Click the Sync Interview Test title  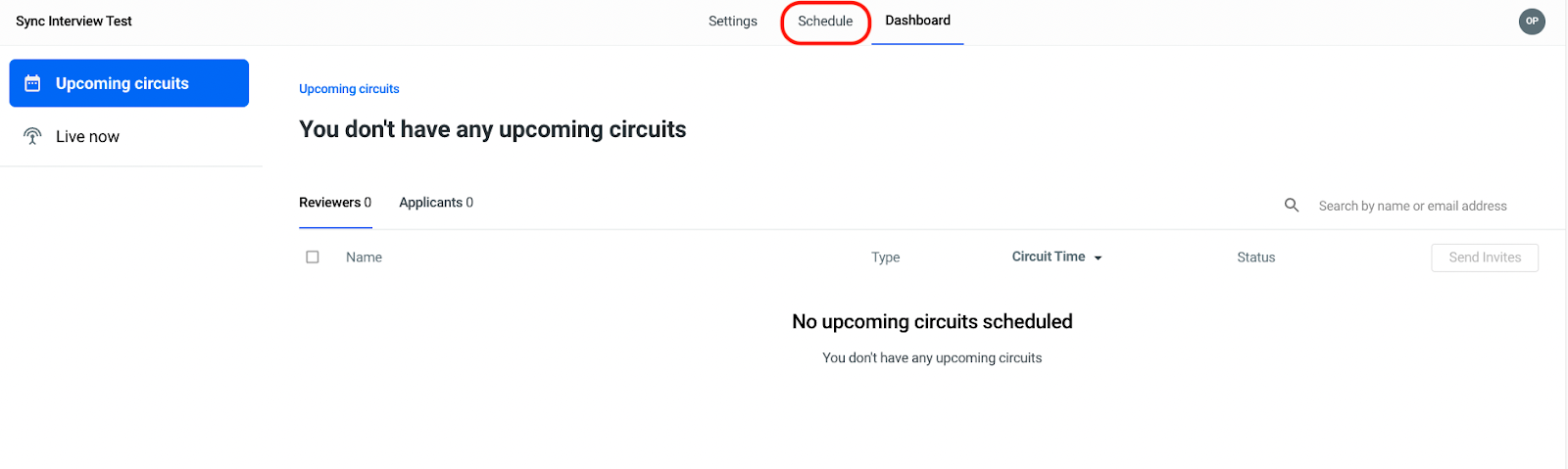[73, 21]
